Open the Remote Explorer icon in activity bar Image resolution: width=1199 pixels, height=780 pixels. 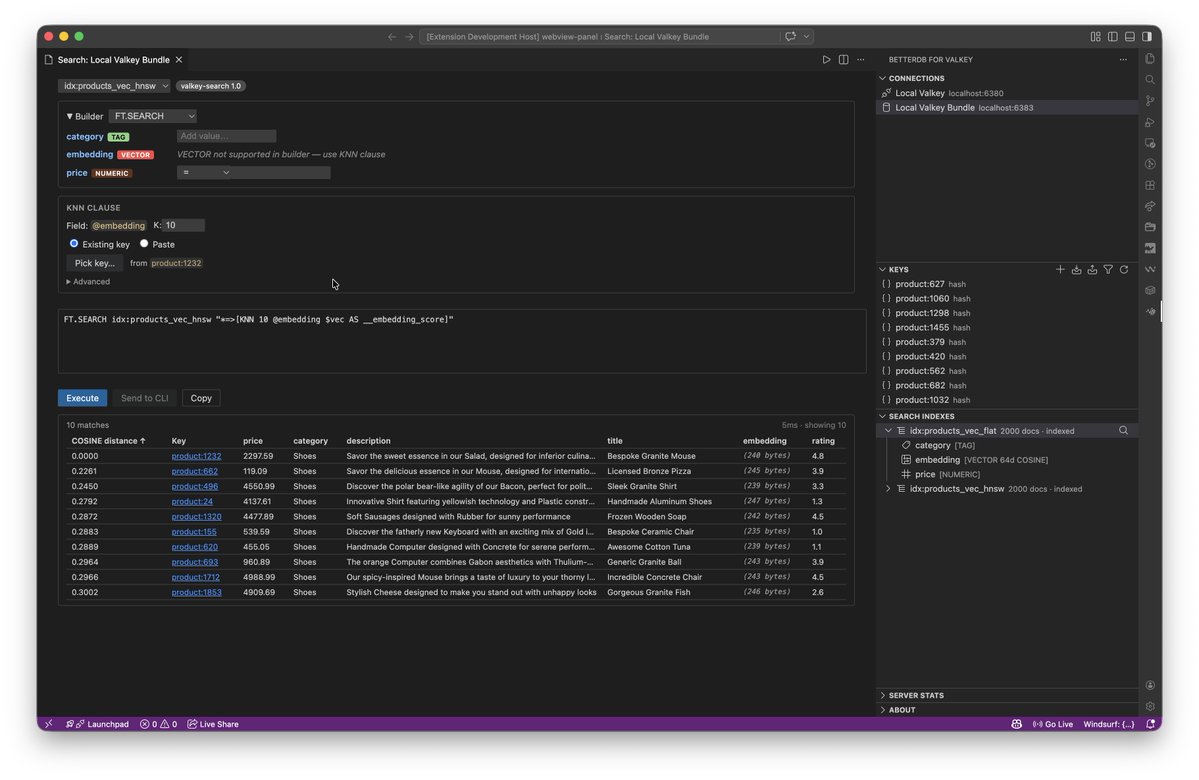tap(1149, 143)
